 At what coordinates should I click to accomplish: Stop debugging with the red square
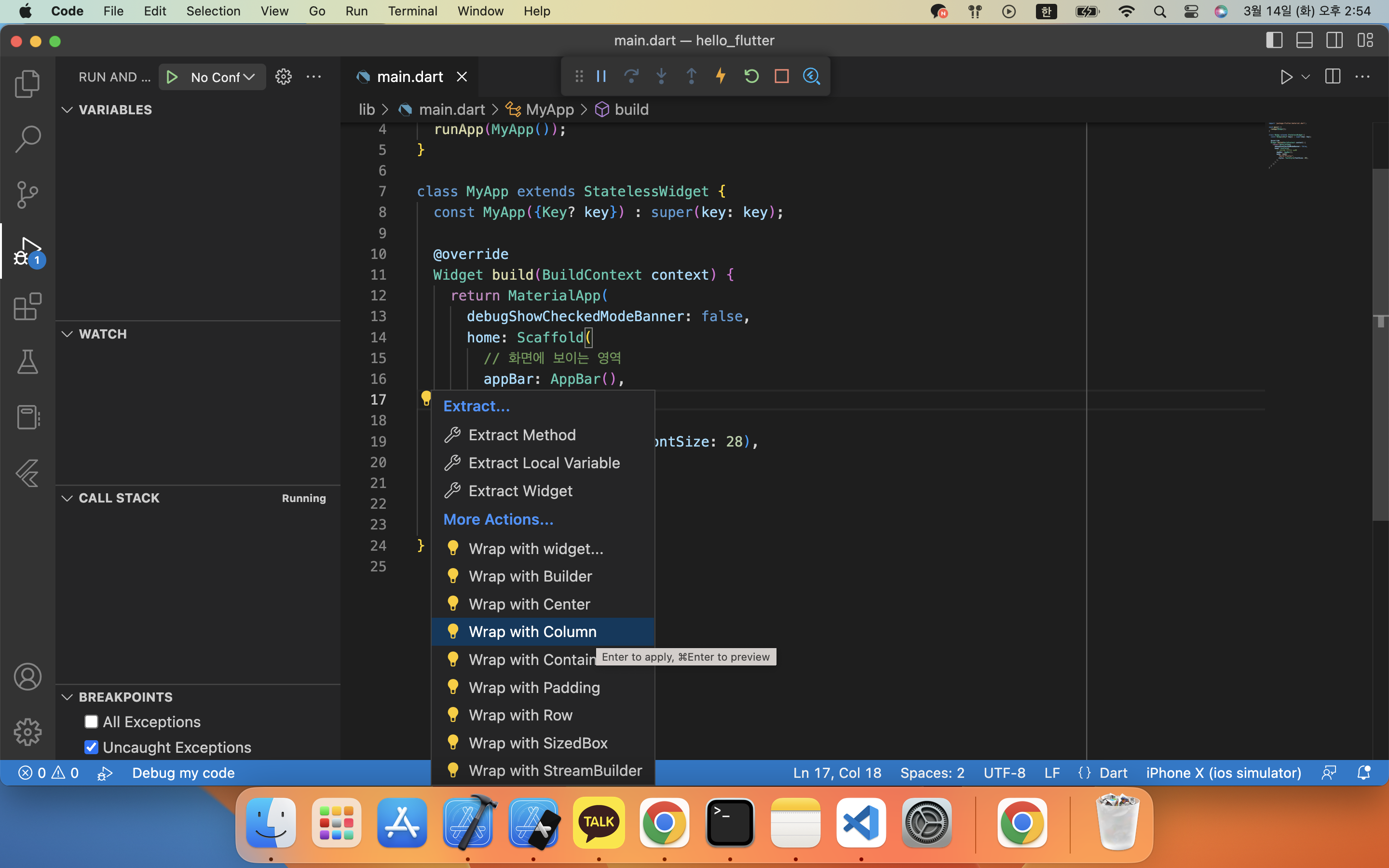point(781,76)
